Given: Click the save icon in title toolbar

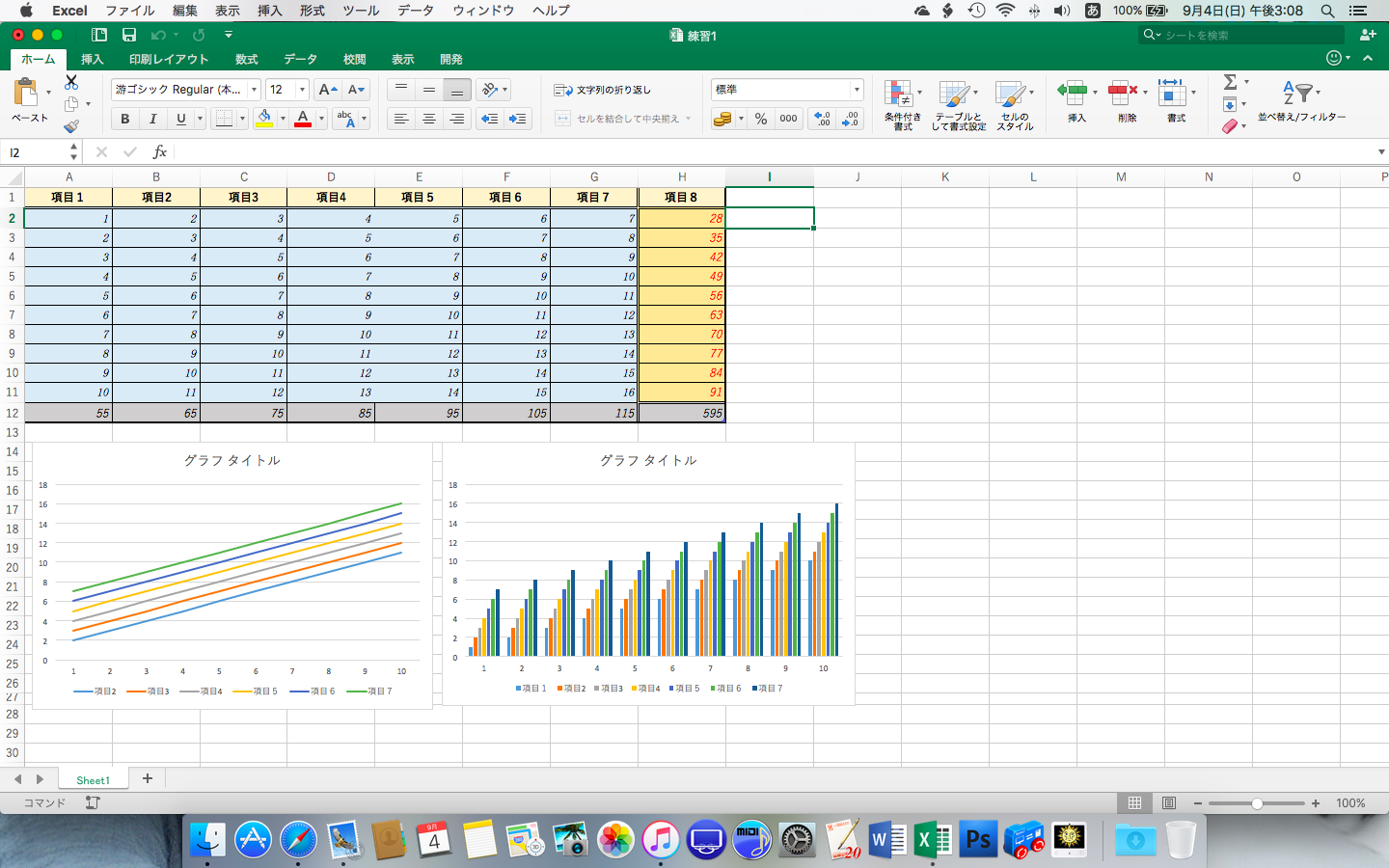Looking at the screenshot, I should (x=129, y=35).
